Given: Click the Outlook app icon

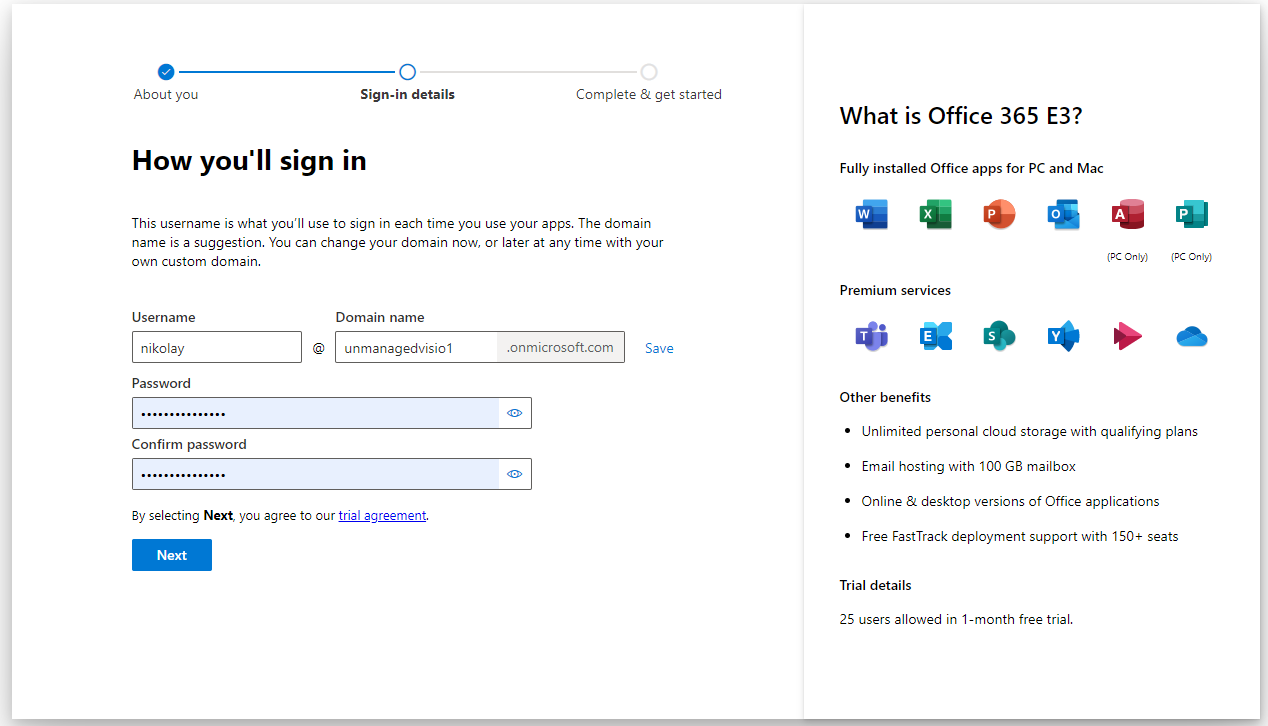Looking at the screenshot, I should coord(1064,214).
